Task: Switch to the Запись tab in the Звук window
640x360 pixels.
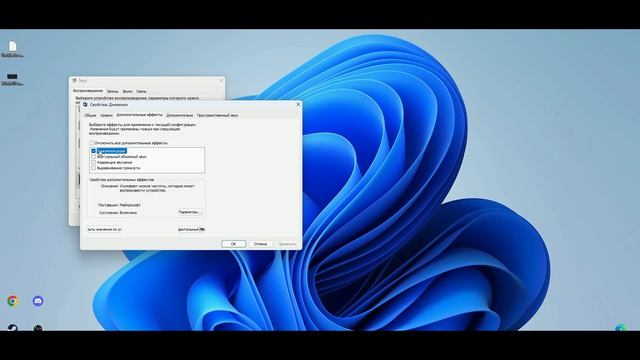Action: (112, 91)
